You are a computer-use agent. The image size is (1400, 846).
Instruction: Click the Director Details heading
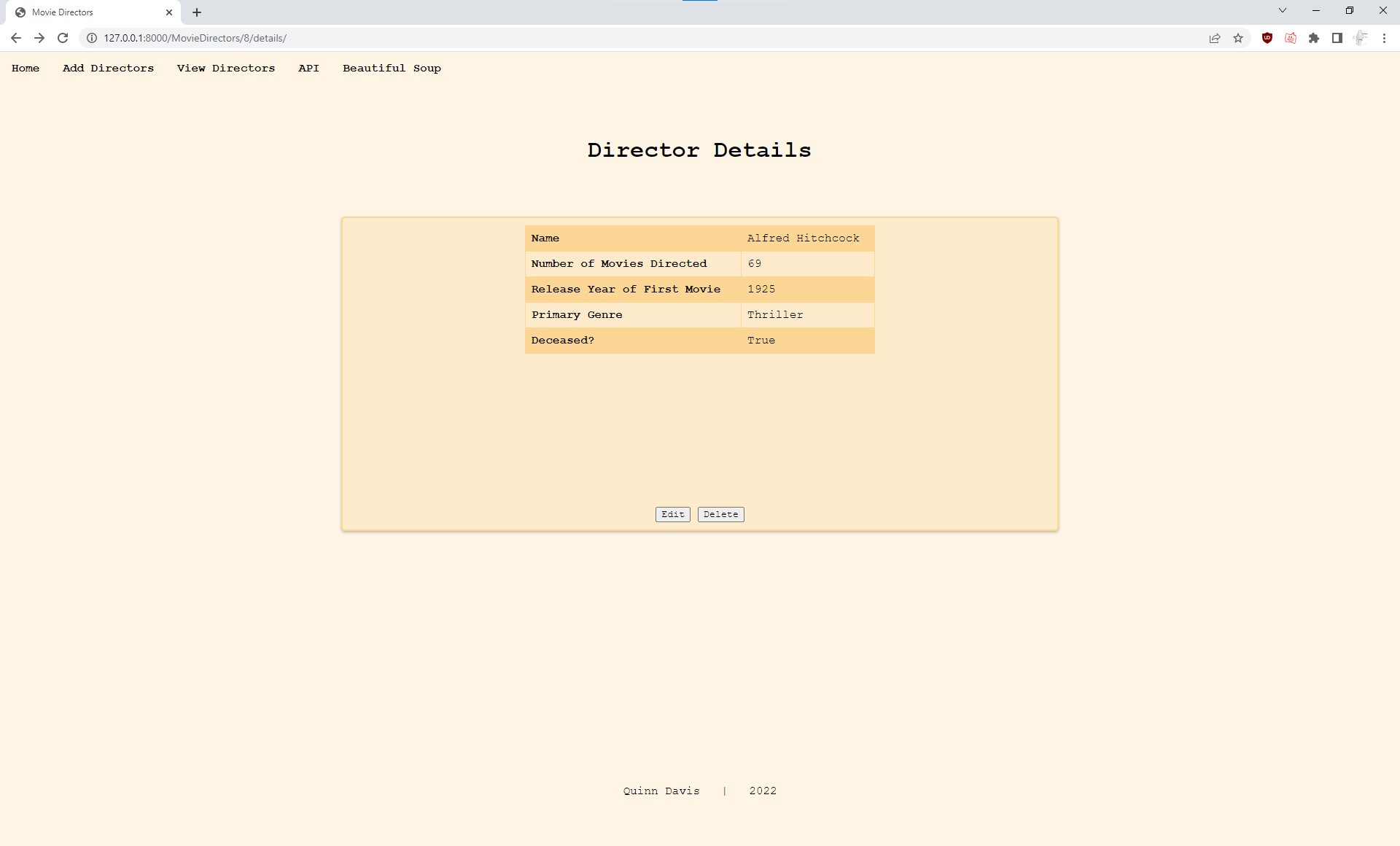pyautogui.click(x=699, y=150)
